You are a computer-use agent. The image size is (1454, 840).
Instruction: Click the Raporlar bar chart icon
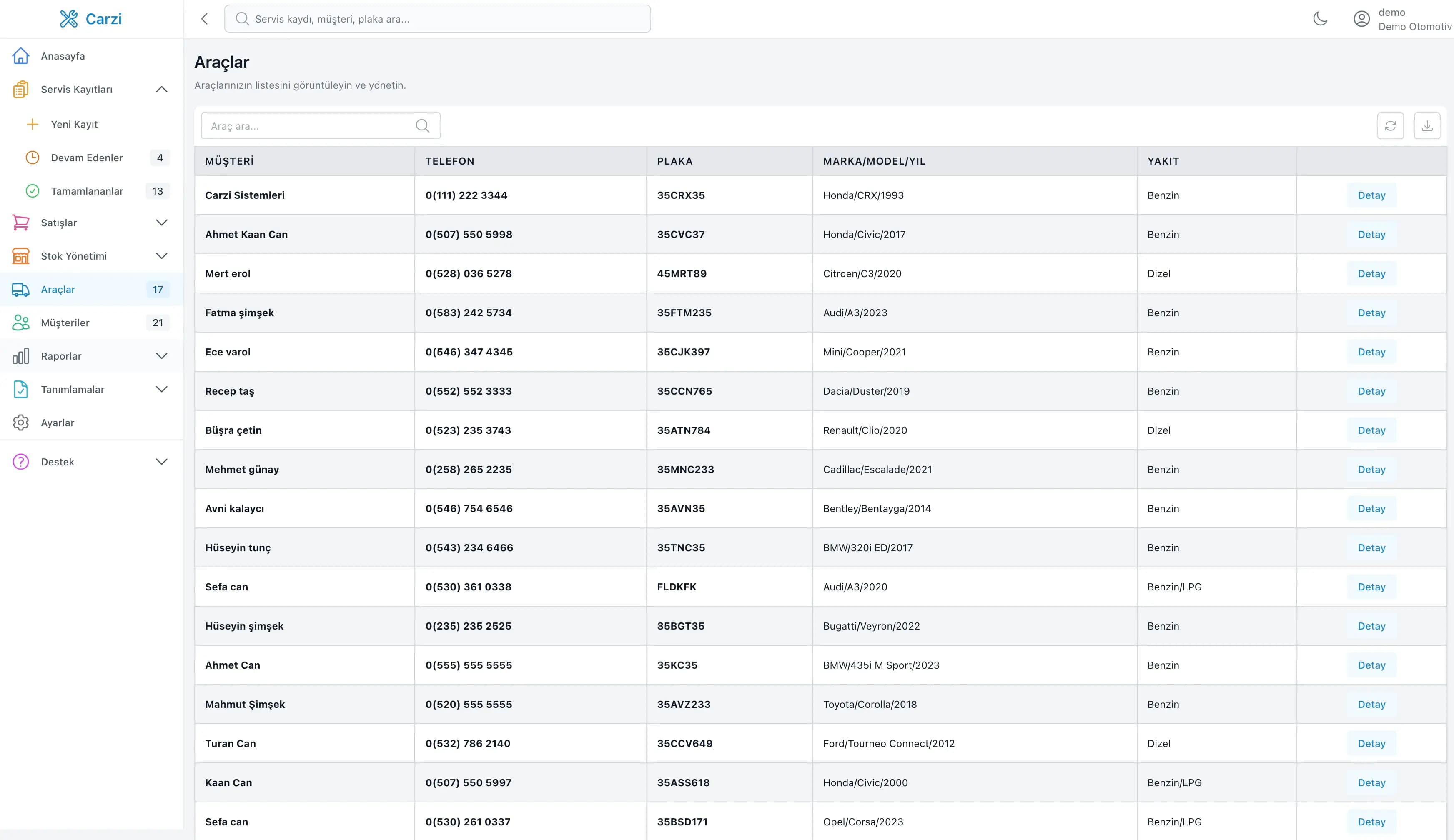click(21, 356)
